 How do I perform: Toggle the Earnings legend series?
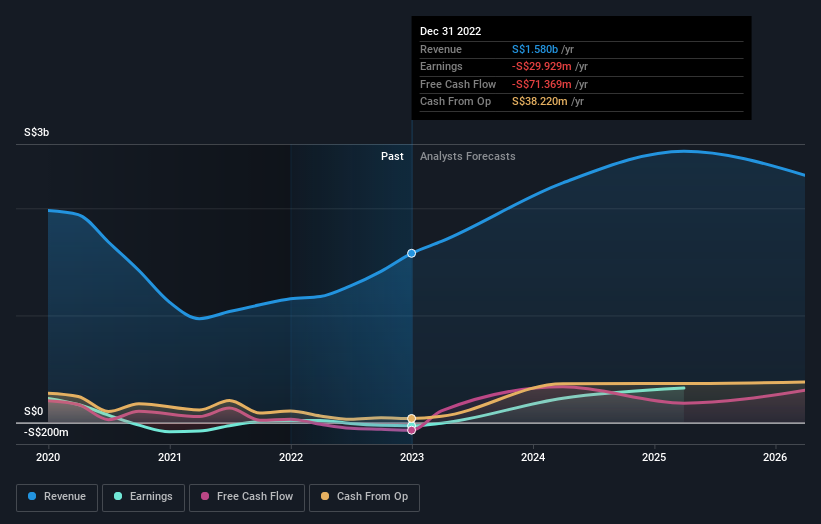click(143, 497)
